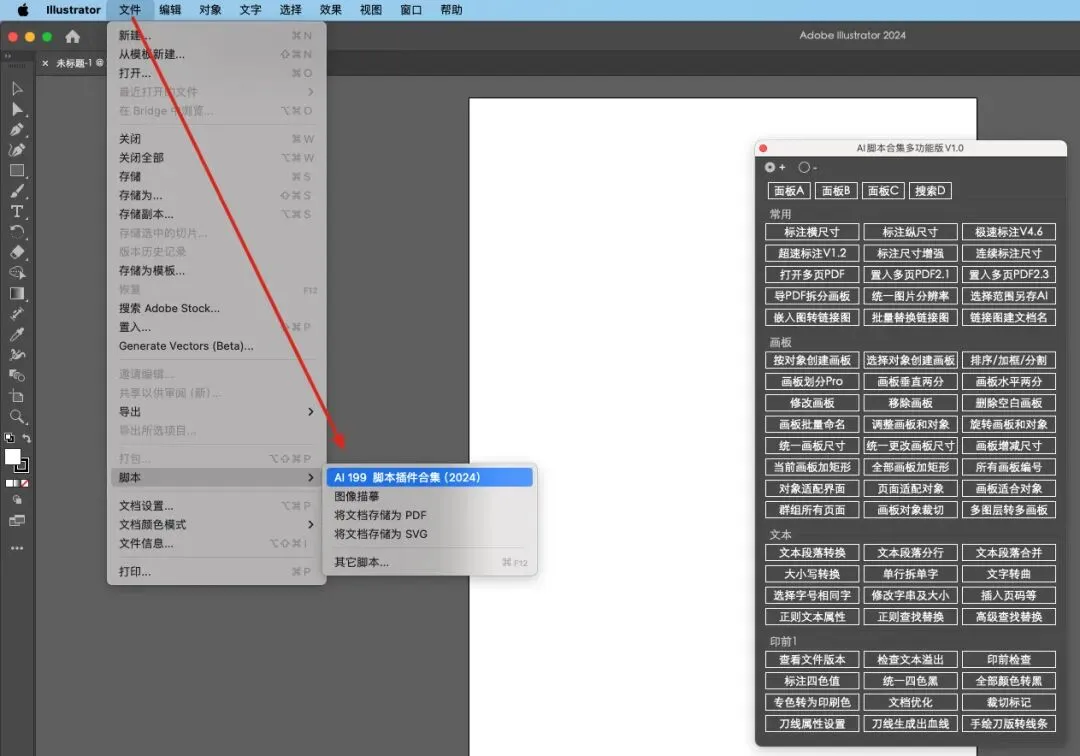Click 画板批量命名 button
The height and width of the screenshot is (756, 1080).
pos(812,424)
